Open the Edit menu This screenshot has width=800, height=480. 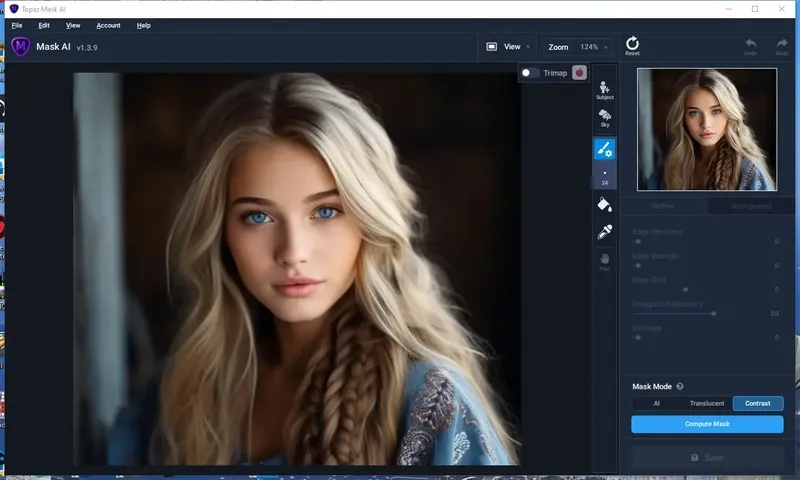click(44, 26)
